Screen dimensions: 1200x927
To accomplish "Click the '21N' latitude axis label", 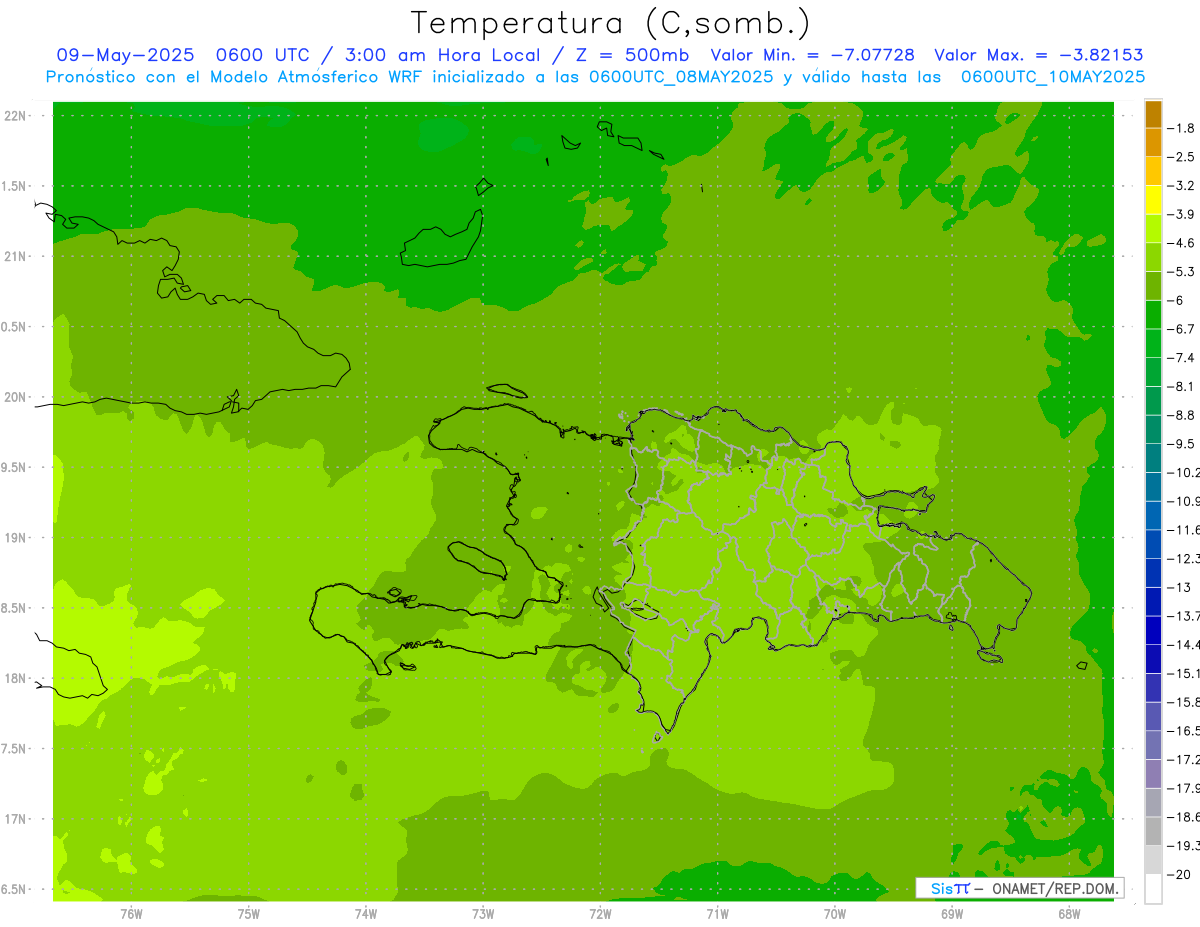I will (x=16, y=256).
